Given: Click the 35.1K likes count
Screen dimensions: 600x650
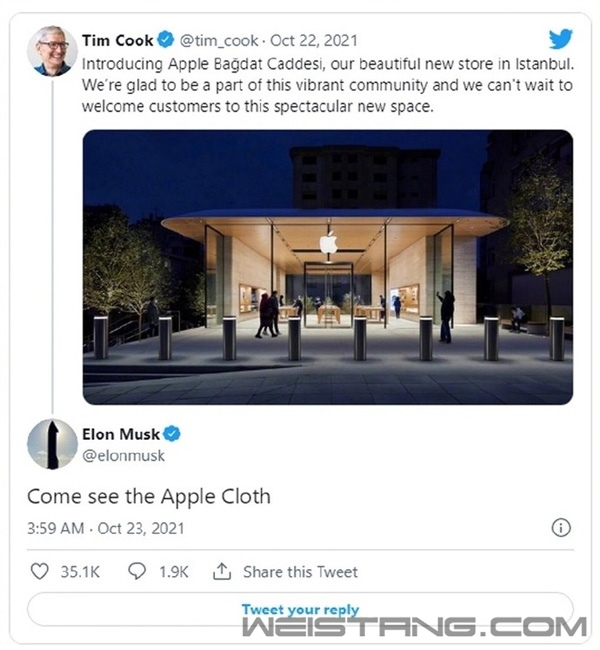Looking at the screenshot, I should [80, 572].
